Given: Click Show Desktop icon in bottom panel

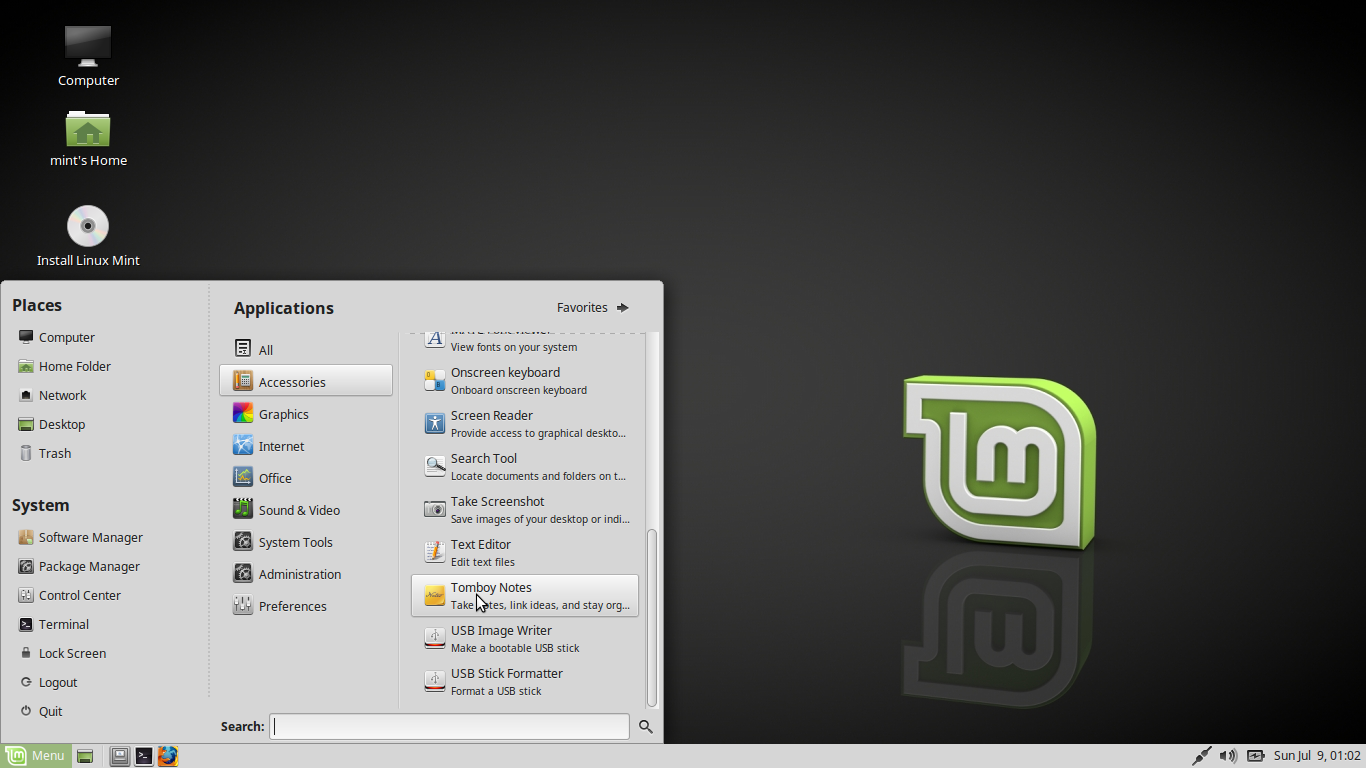Looking at the screenshot, I should click(x=85, y=756).
